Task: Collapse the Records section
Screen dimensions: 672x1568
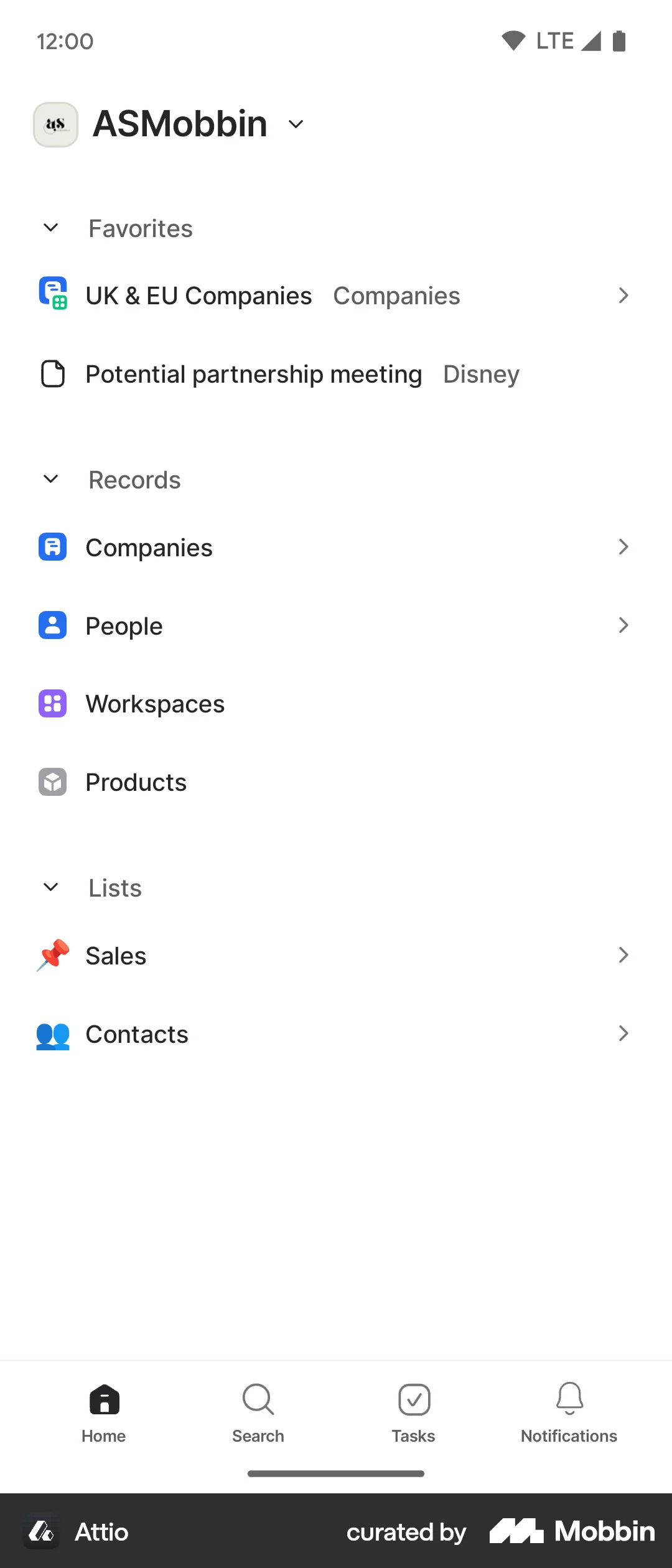Action: coord(51,479)
